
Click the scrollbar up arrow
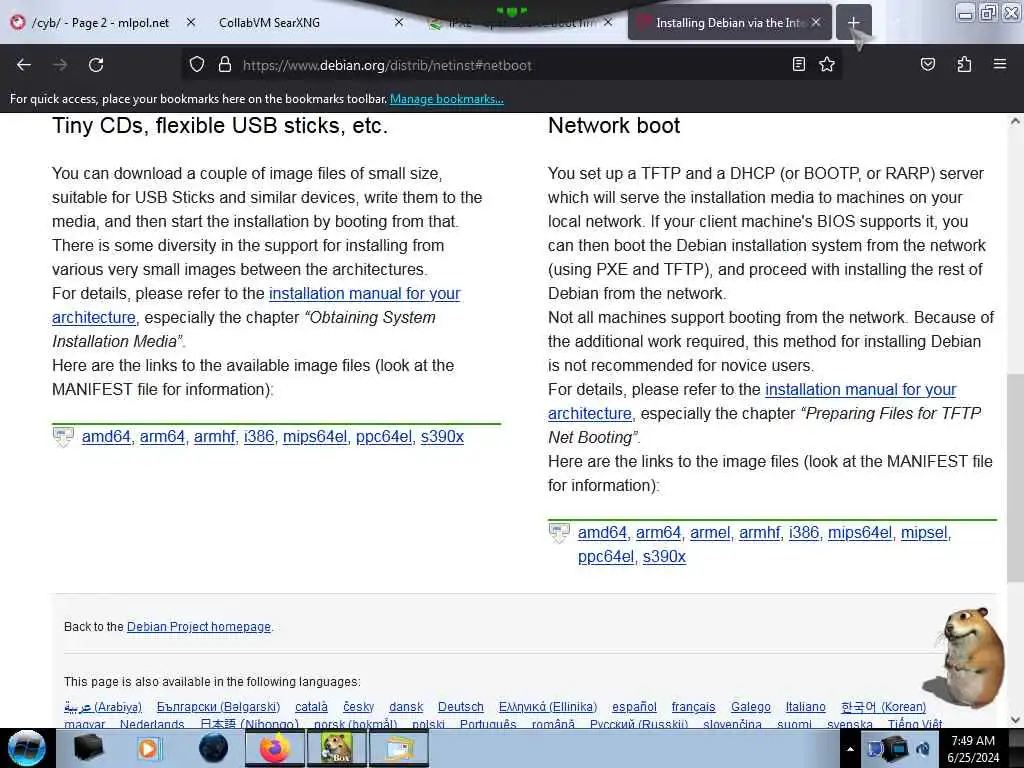(1015, 121)
